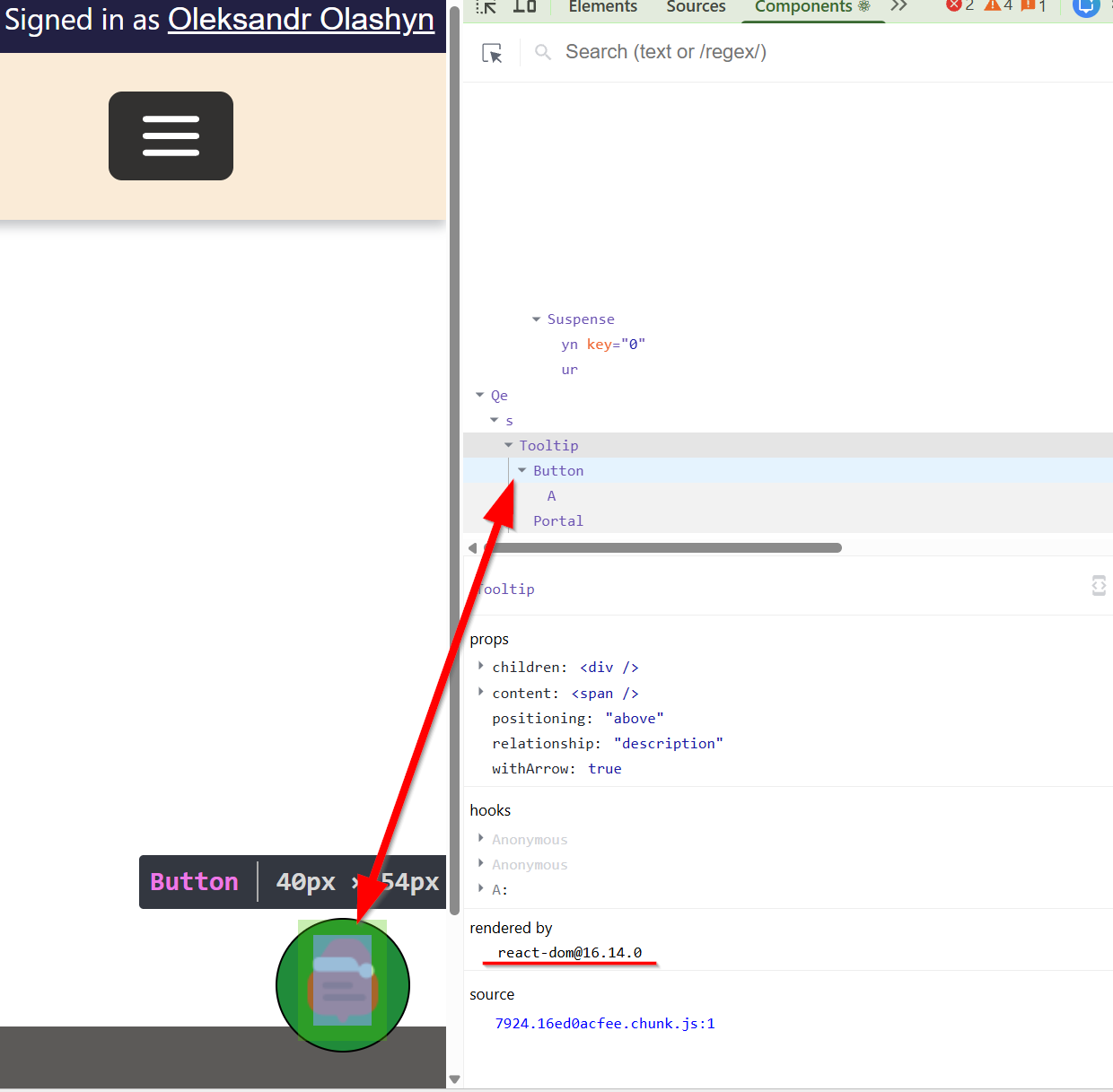Click the inspect element arrow in the DevTools toolbar
Image resolution: width=1113 pixels, height=1092 pixels.
(x=485, y=7)
